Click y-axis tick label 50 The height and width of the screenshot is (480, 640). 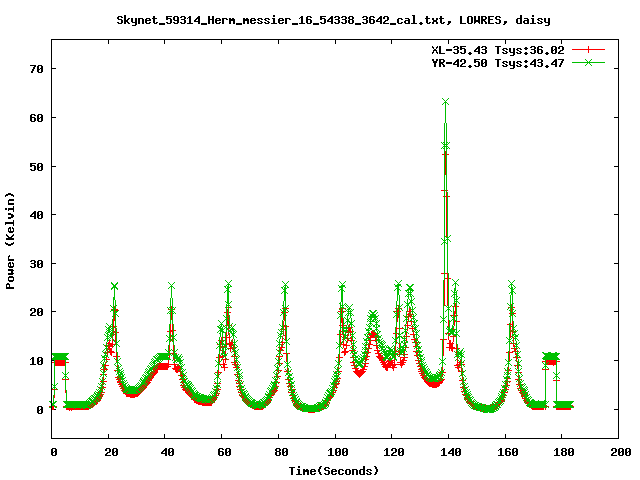37,167
